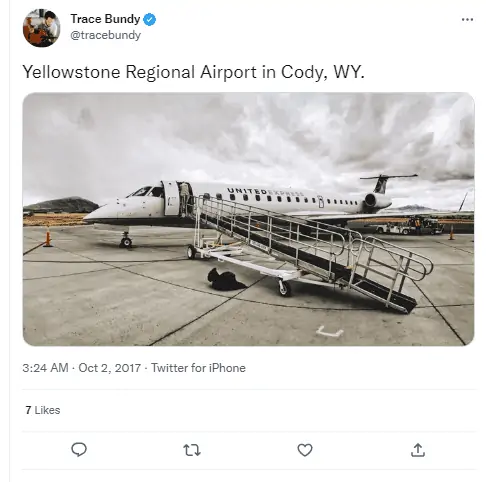Open the three-dot more options menu

point(467,19)
